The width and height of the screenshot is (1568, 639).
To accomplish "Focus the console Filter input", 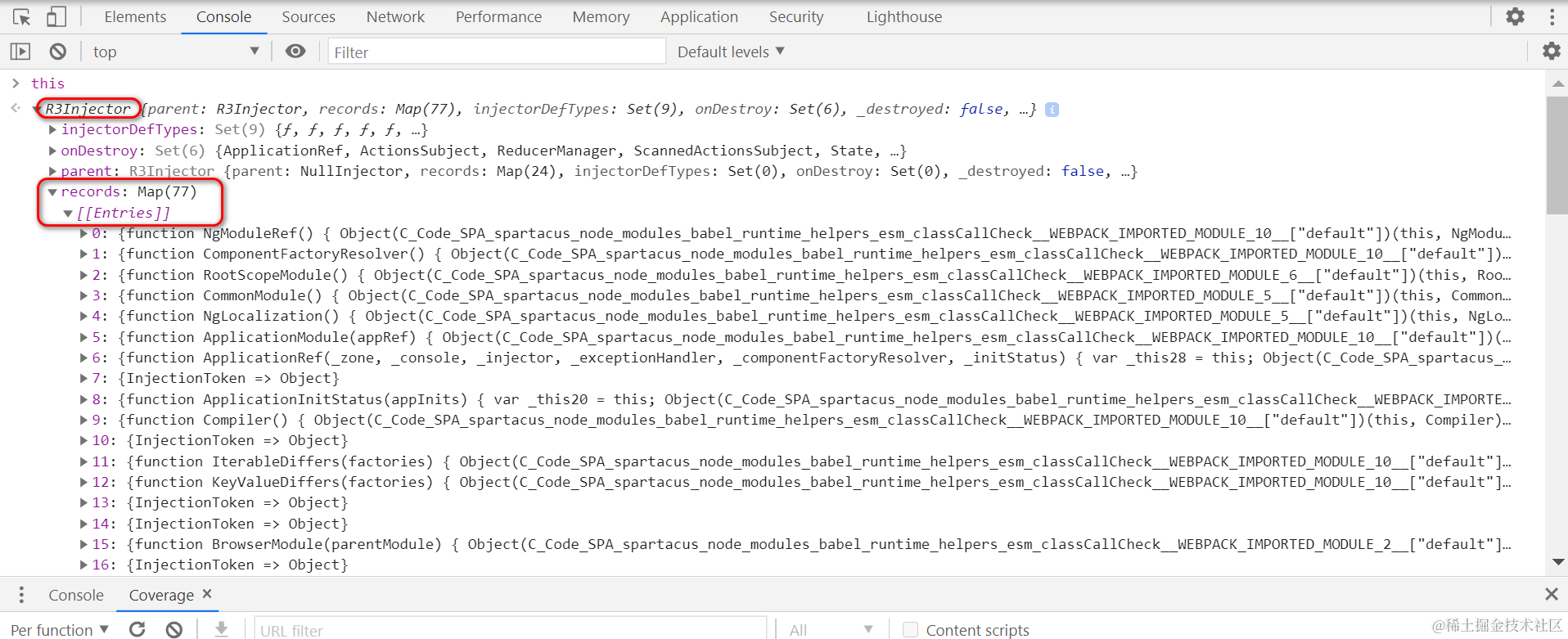I will 497,52.
